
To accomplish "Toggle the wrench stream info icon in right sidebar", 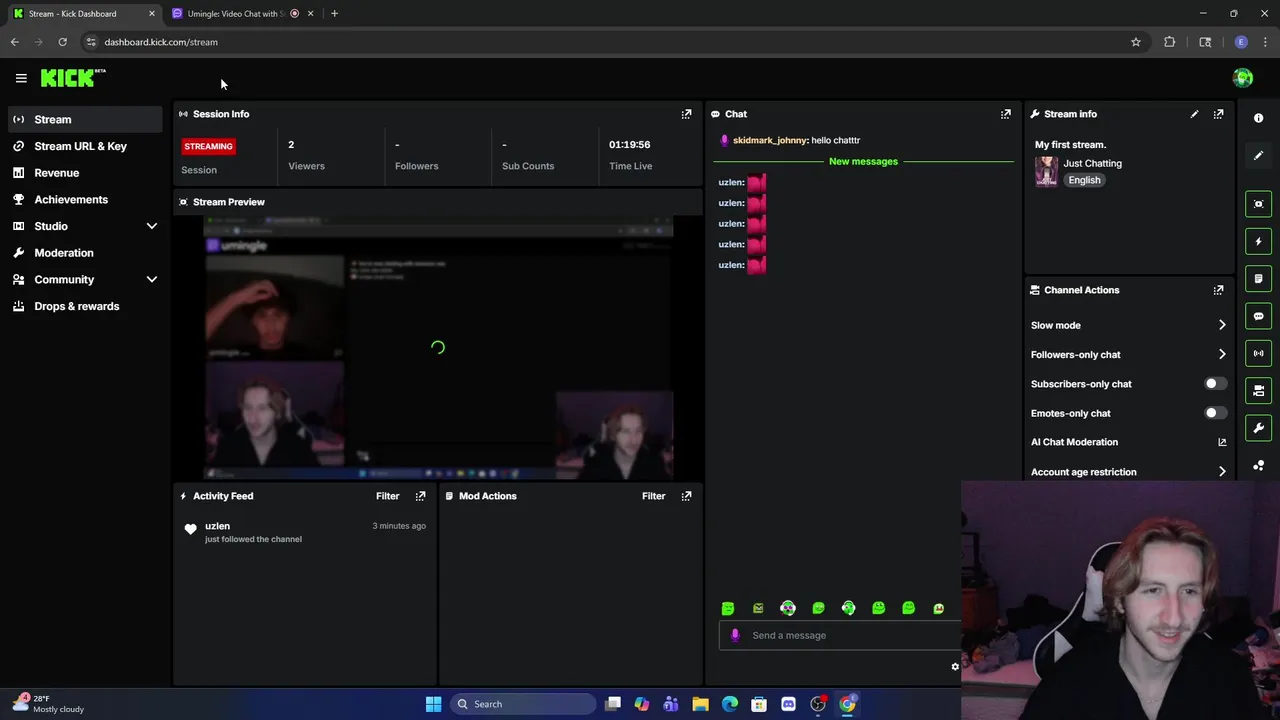I will (x=1259, y=428).
